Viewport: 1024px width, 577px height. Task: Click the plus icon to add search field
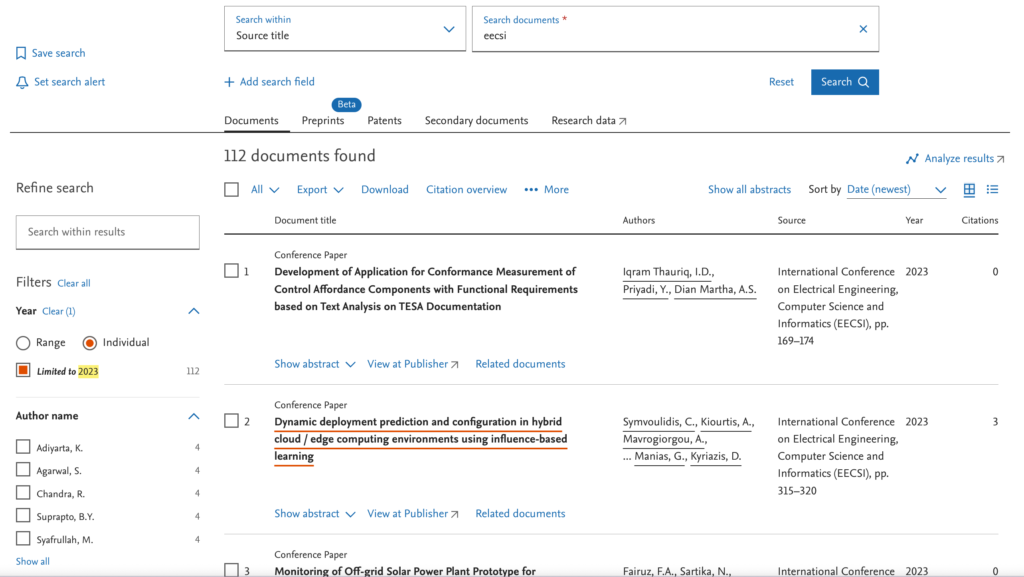tap(229, 82)
